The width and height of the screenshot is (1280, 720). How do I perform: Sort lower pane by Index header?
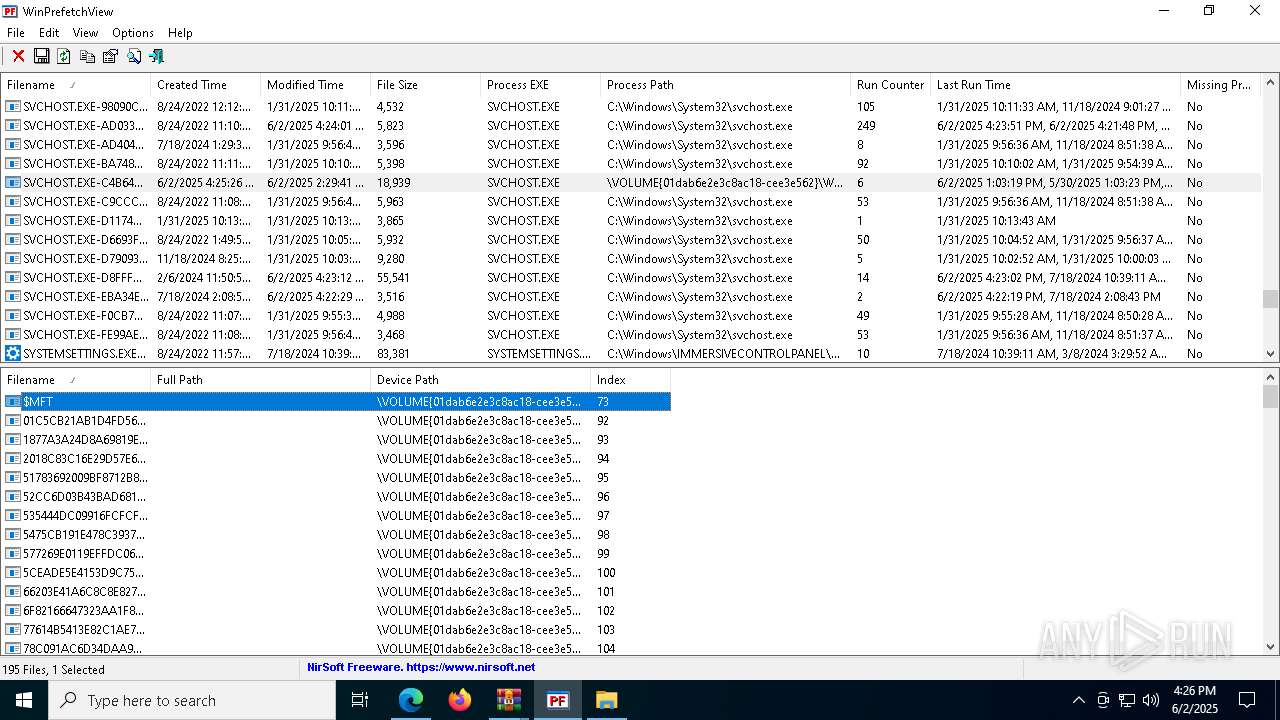pyautogui.click(x=630, y=380)
